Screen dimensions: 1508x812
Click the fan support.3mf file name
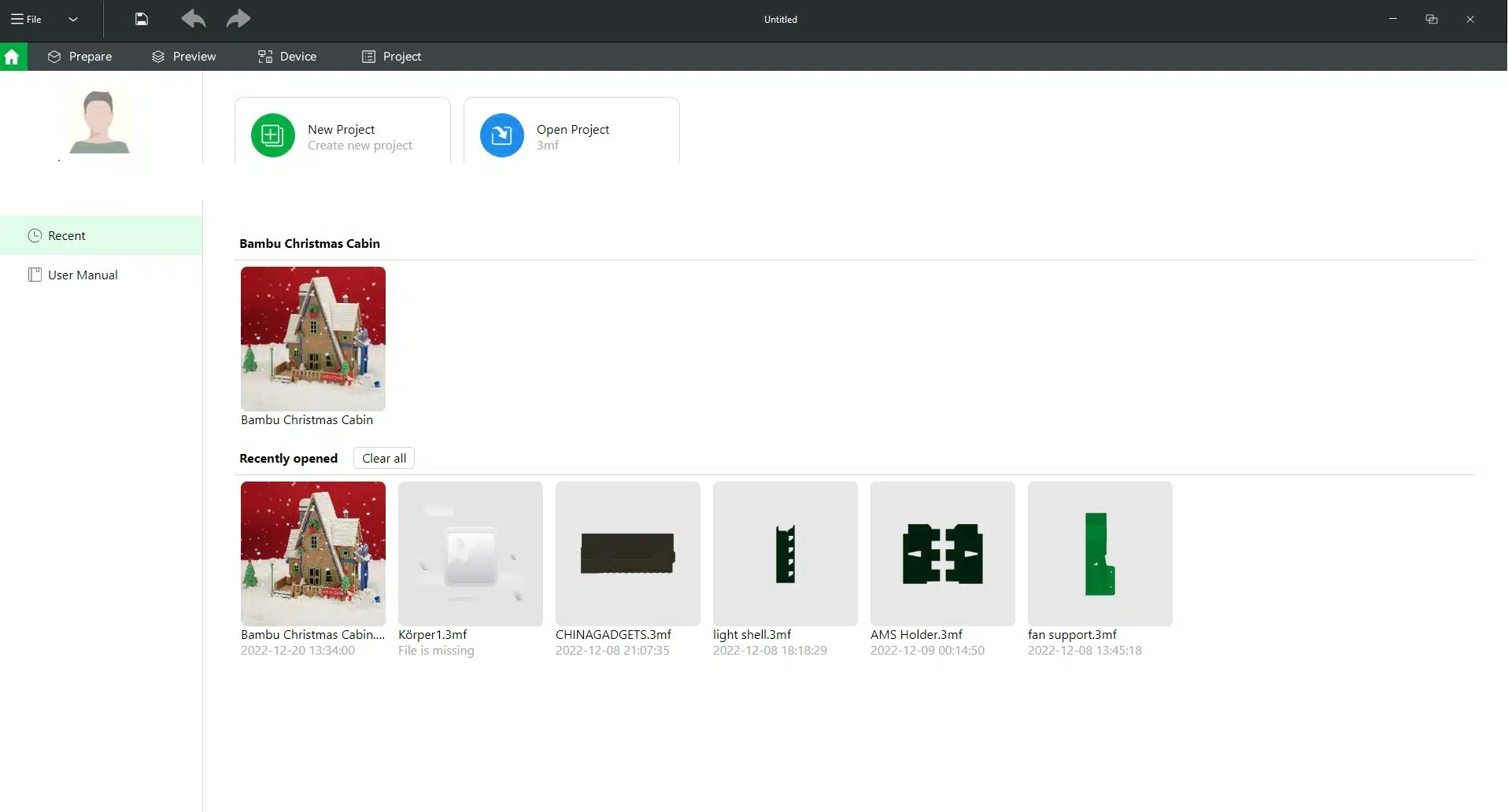pos(1072,635)
